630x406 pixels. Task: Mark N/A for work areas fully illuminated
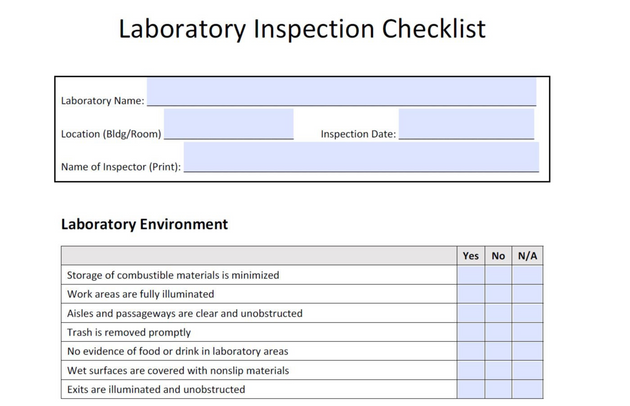[528, 294]
